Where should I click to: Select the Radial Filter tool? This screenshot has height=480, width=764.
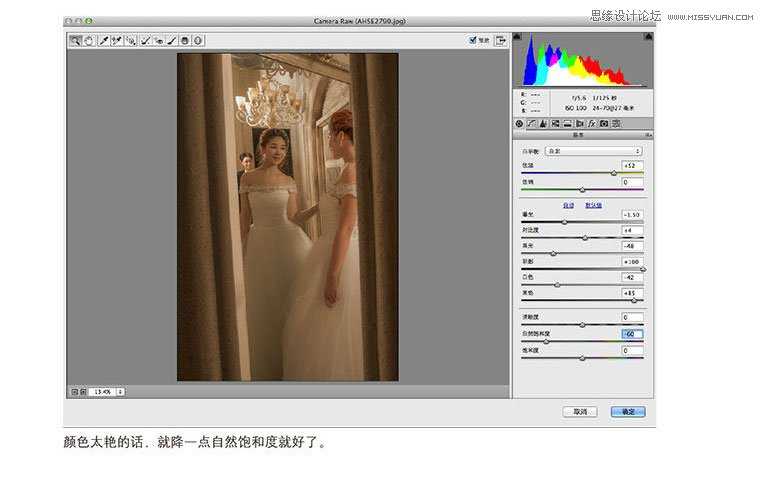[198, 41]
